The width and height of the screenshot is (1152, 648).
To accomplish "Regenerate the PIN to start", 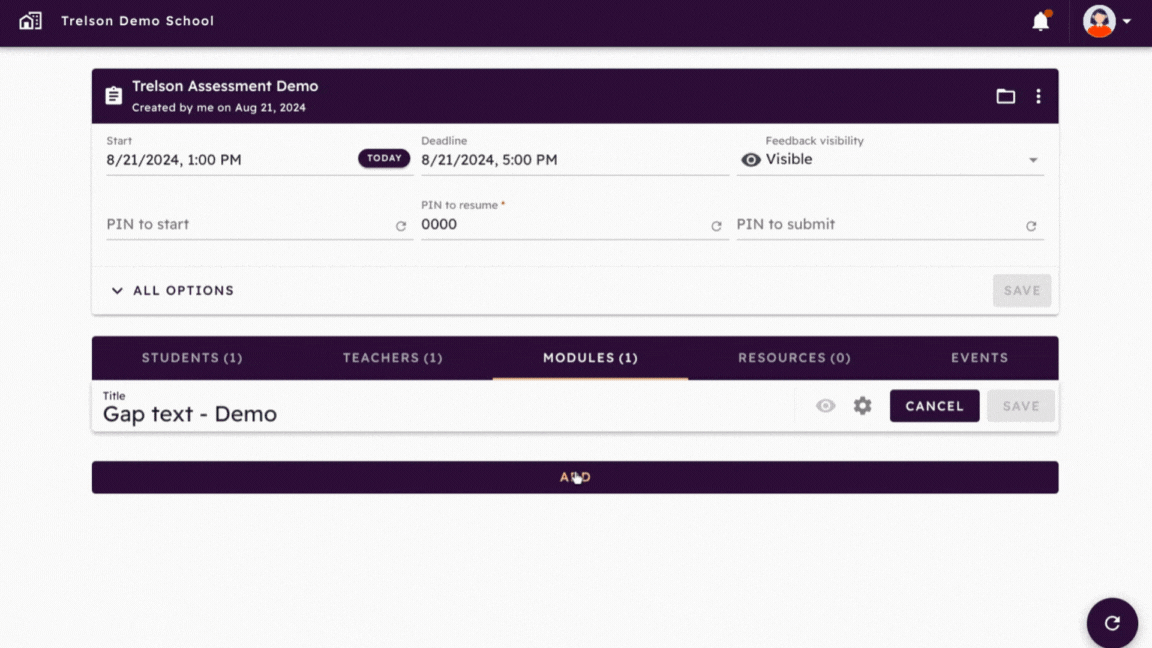I will [x=401, y=226].
